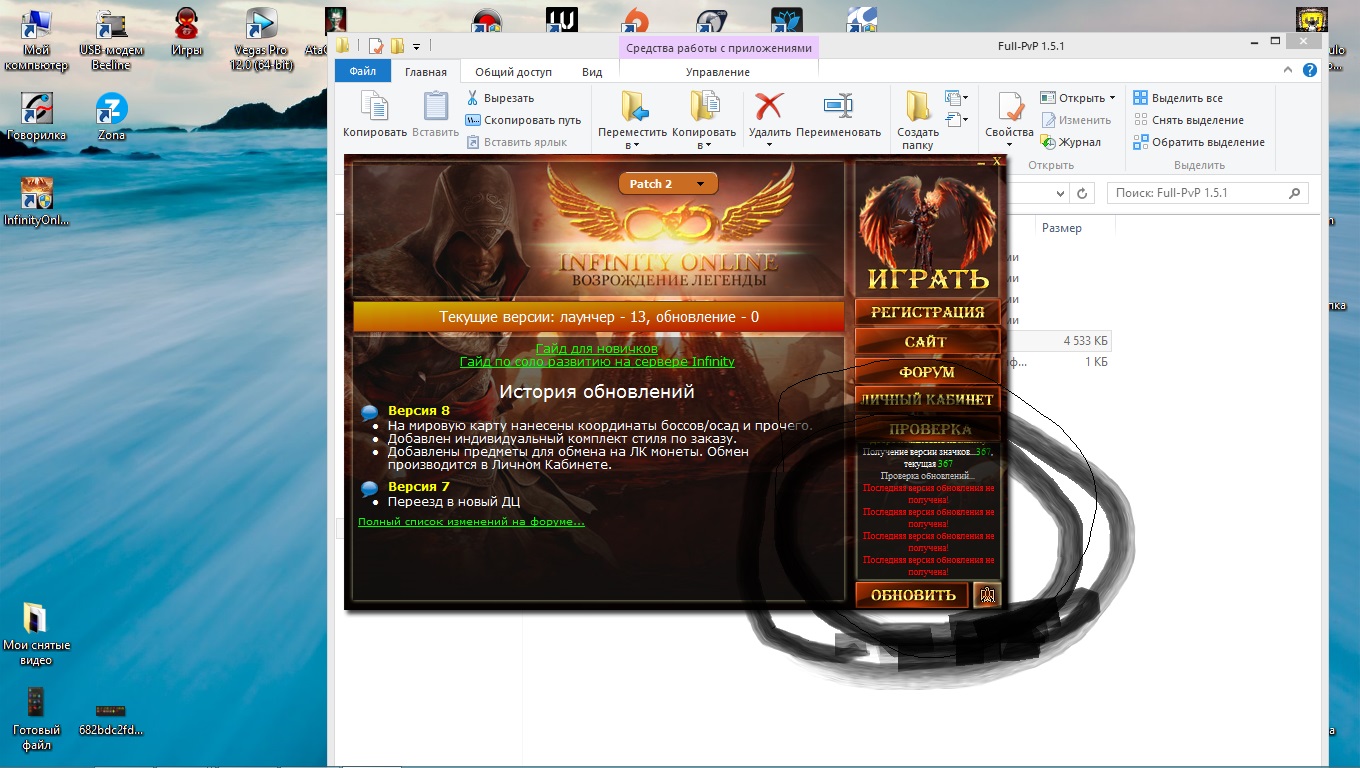Open Мой компьютер desktop icon
Viewport: 1360px width, 768px height.
tap(37, 40)
